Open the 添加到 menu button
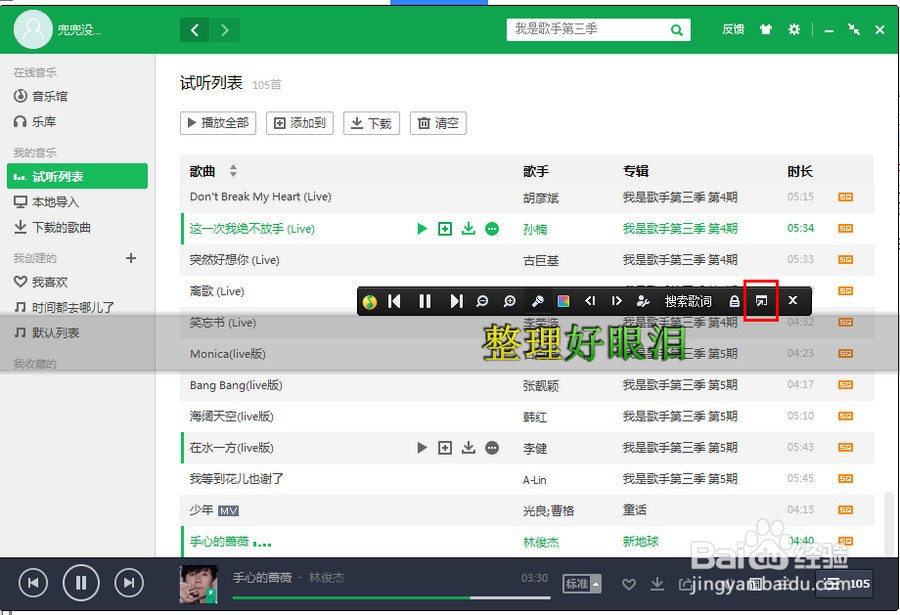The height and width of the screenshot is (615, 900). point(300,123)
